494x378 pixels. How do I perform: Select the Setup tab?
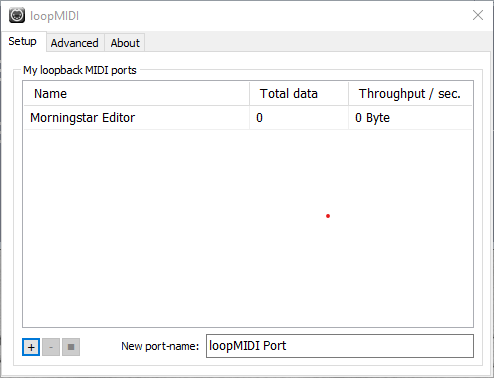pyautogui.click(x=22, y=41)
